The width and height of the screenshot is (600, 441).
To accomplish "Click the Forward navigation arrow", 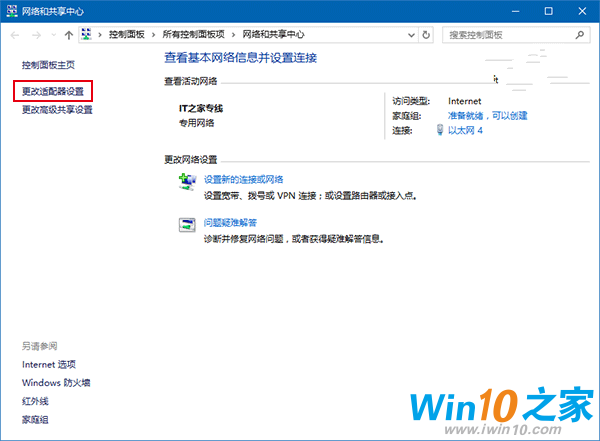I will coord(36,35).
